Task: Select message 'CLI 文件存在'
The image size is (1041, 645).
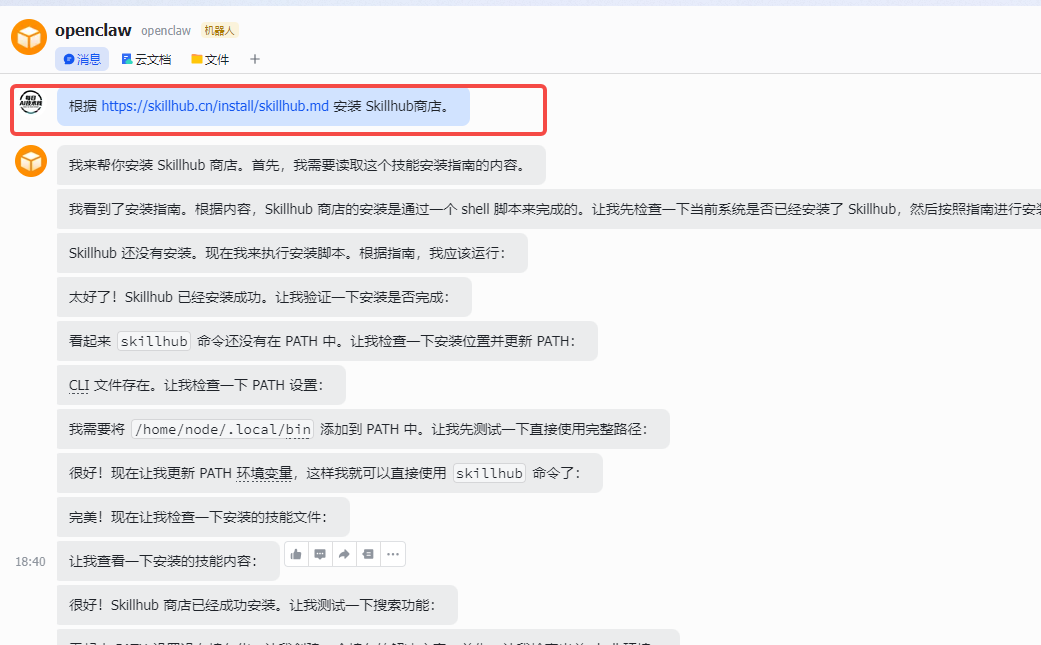Action: [201, 385]
